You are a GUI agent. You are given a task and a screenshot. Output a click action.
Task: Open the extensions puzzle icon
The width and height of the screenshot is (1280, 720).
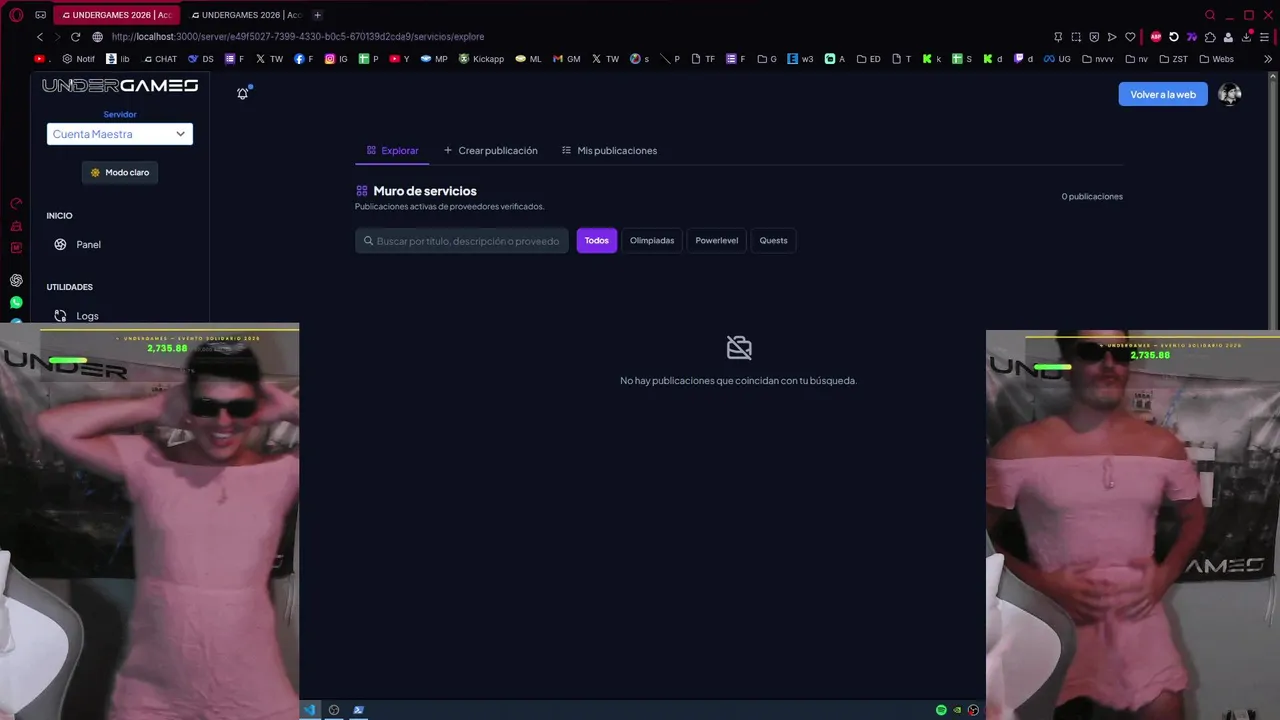coord(1210,37)
